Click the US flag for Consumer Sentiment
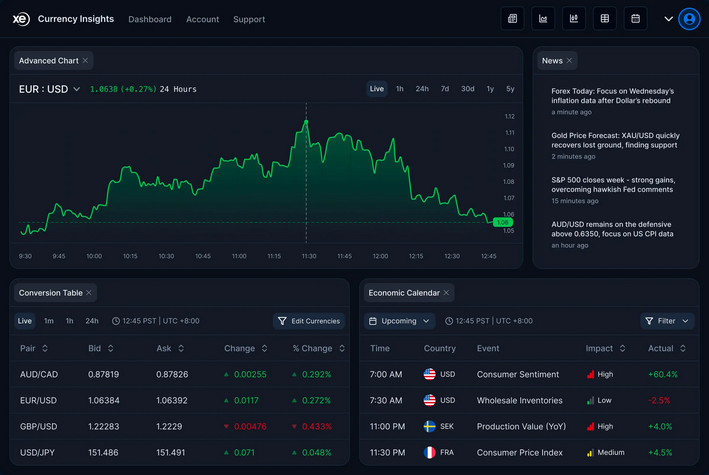 pyautogui.click(x=430, y=374)
